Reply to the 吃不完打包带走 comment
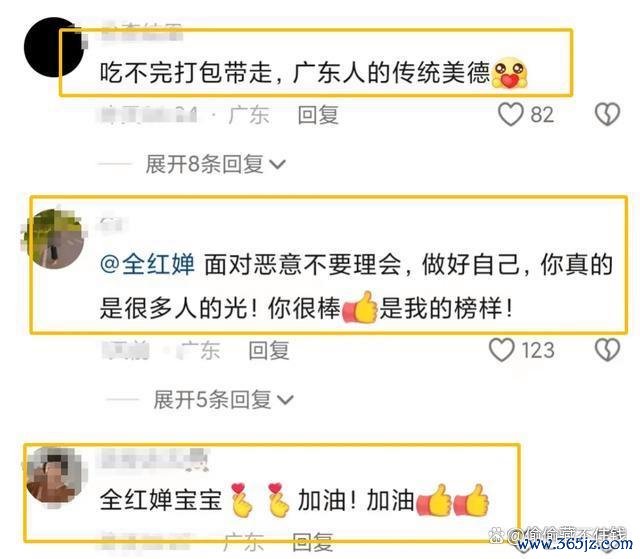 pyautogui.click(x=318, y=115)
